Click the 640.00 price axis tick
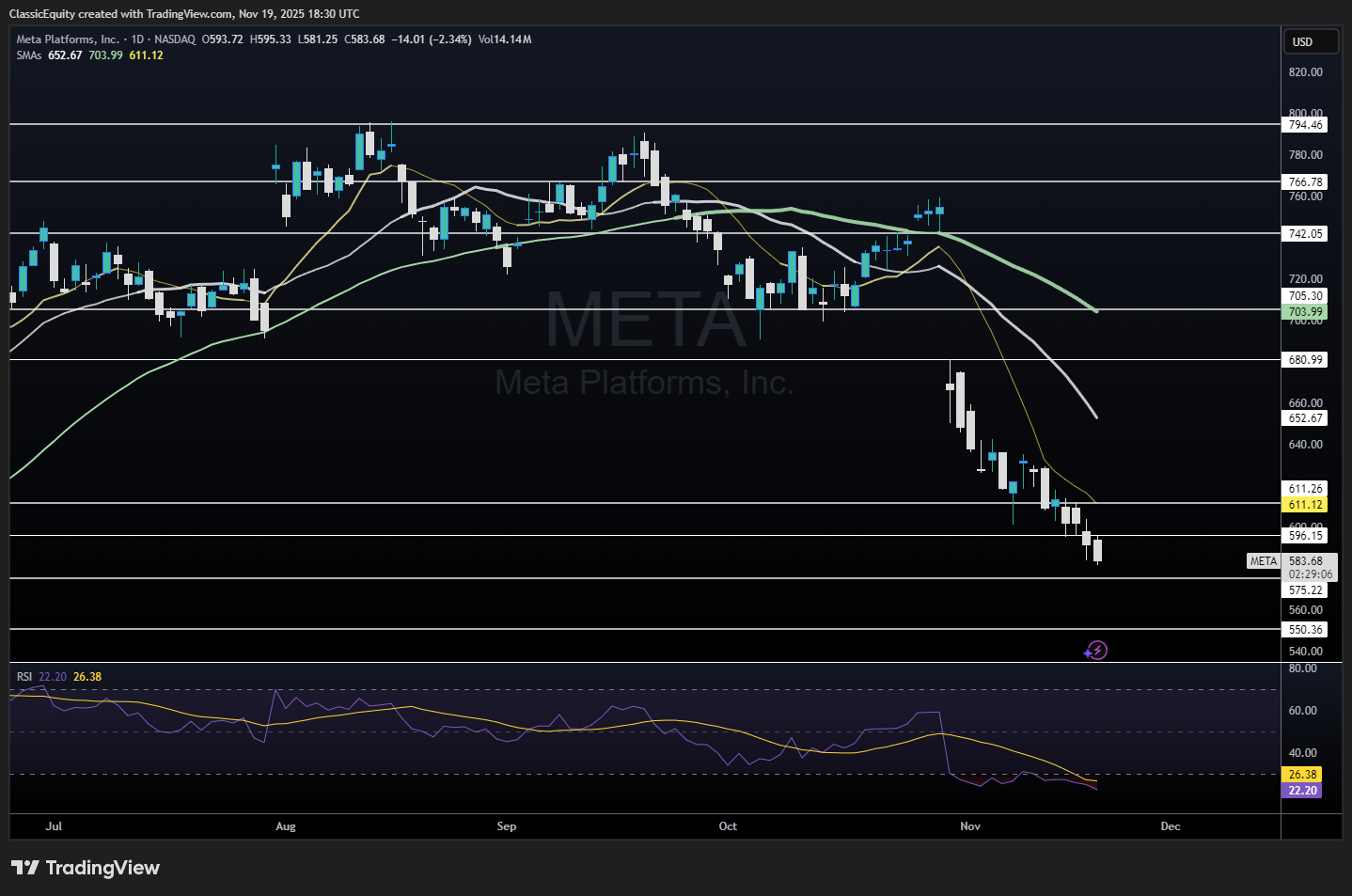 point(1305,445)
